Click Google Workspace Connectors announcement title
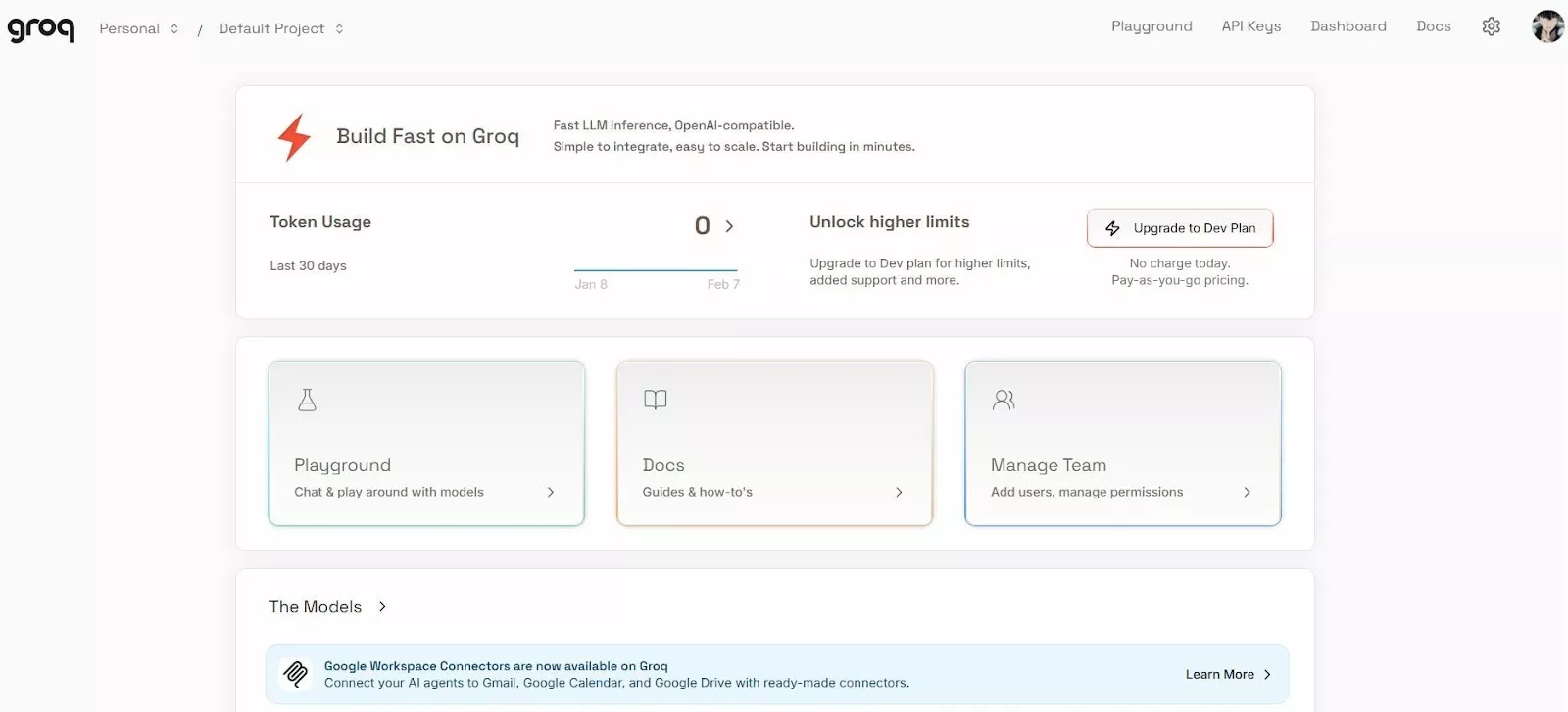The height and width of the screenshot is (712, 1568). [496, 666]
